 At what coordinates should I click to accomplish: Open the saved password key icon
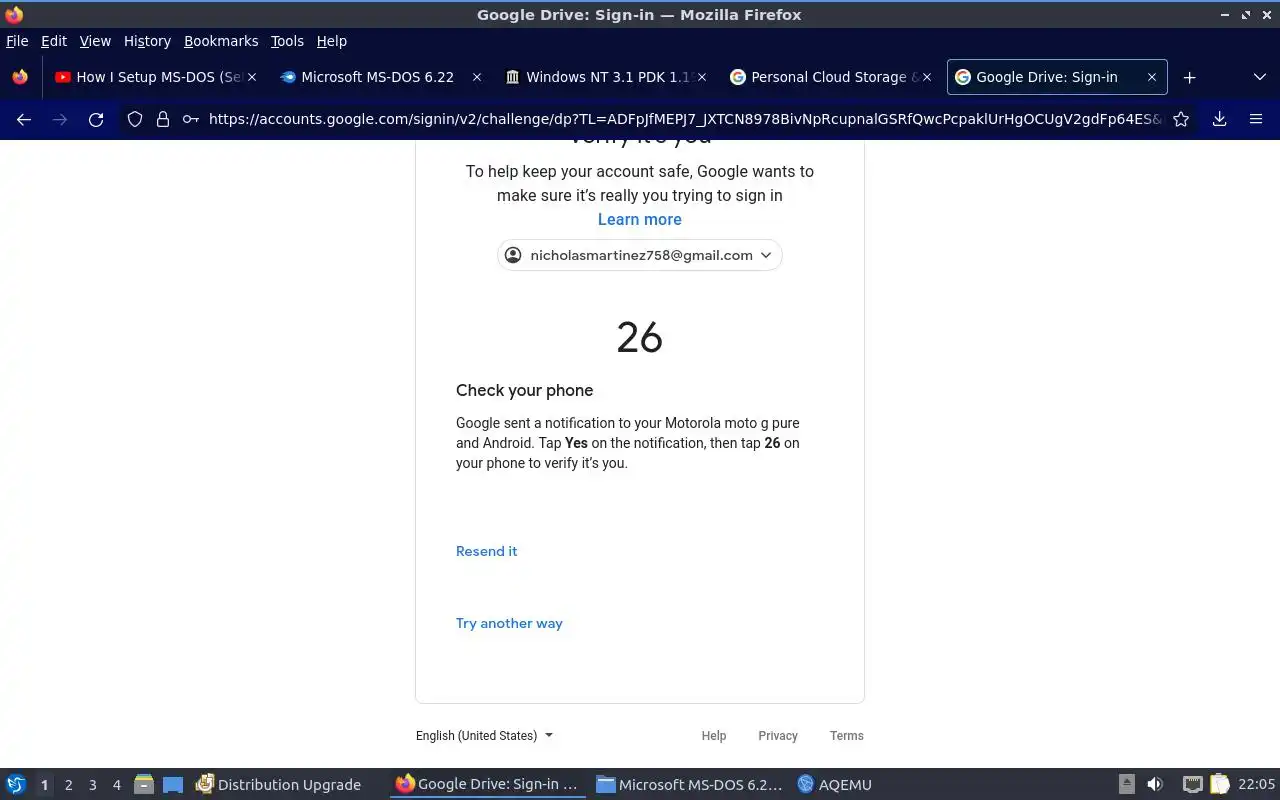190,119
